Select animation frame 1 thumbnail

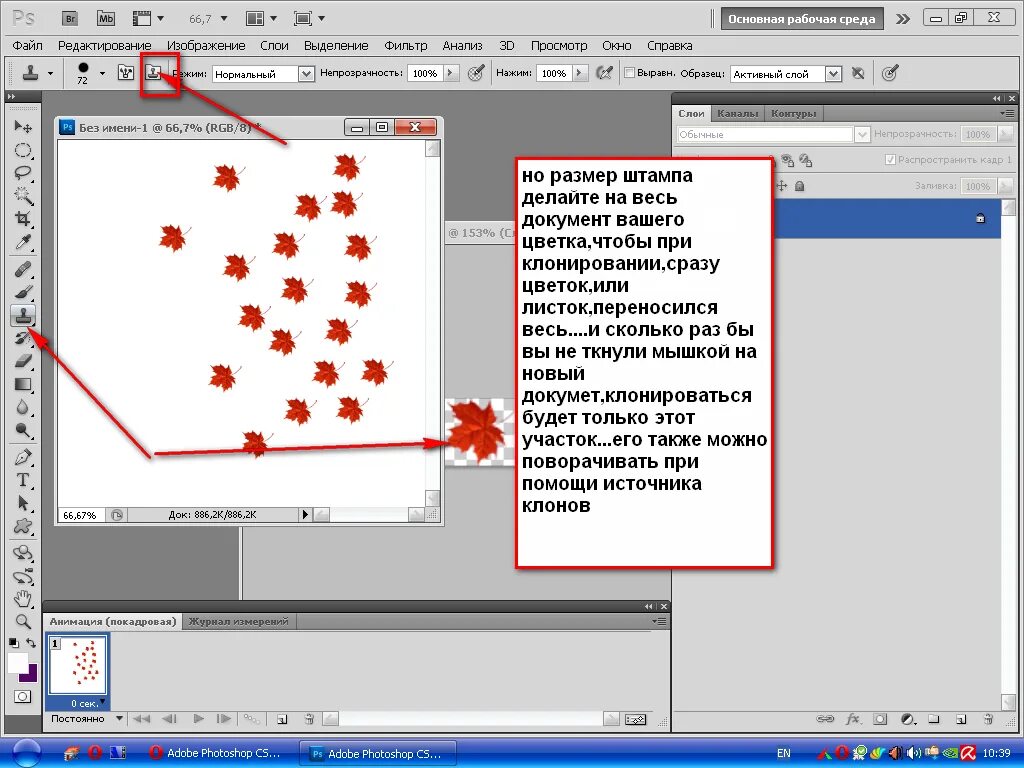77,665
